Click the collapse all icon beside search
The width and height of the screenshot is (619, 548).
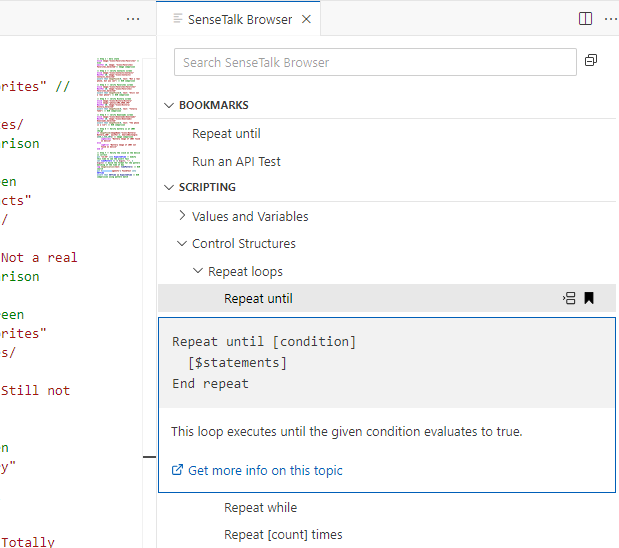pyautogui.click(x=591, y=60)
